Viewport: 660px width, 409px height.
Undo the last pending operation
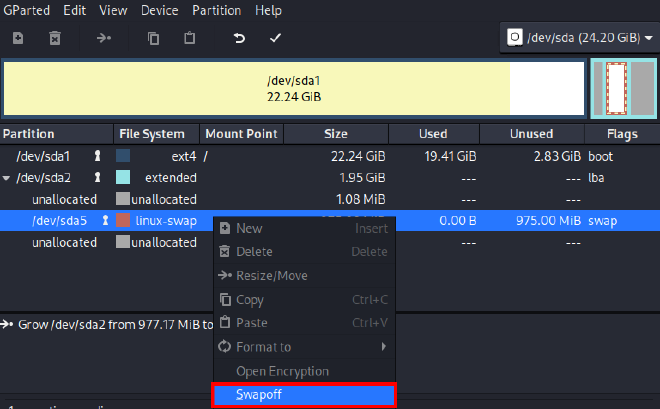239,38
